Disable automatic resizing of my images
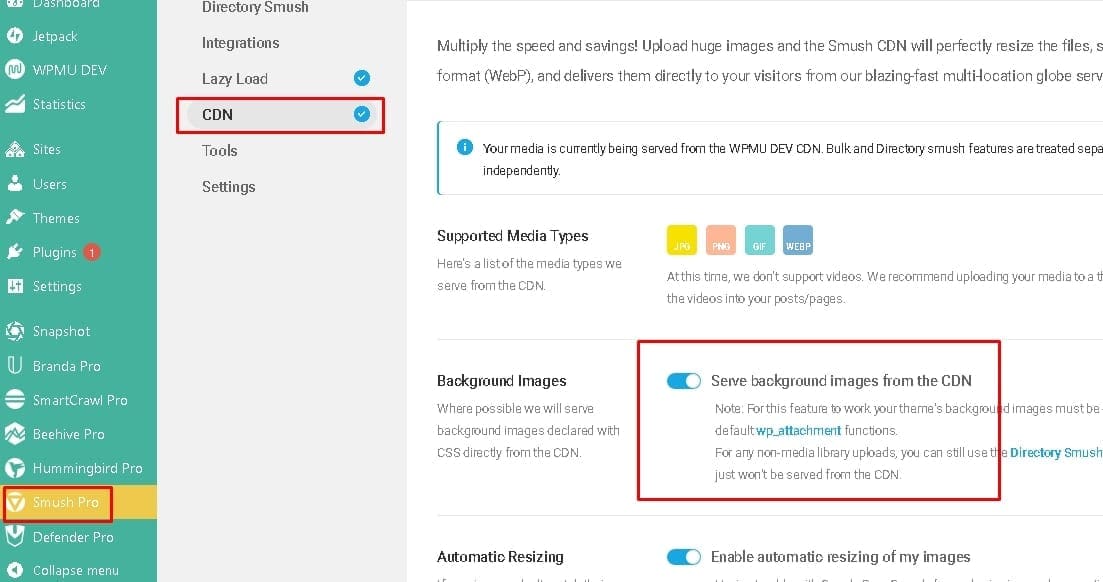 tap(684, 557)
